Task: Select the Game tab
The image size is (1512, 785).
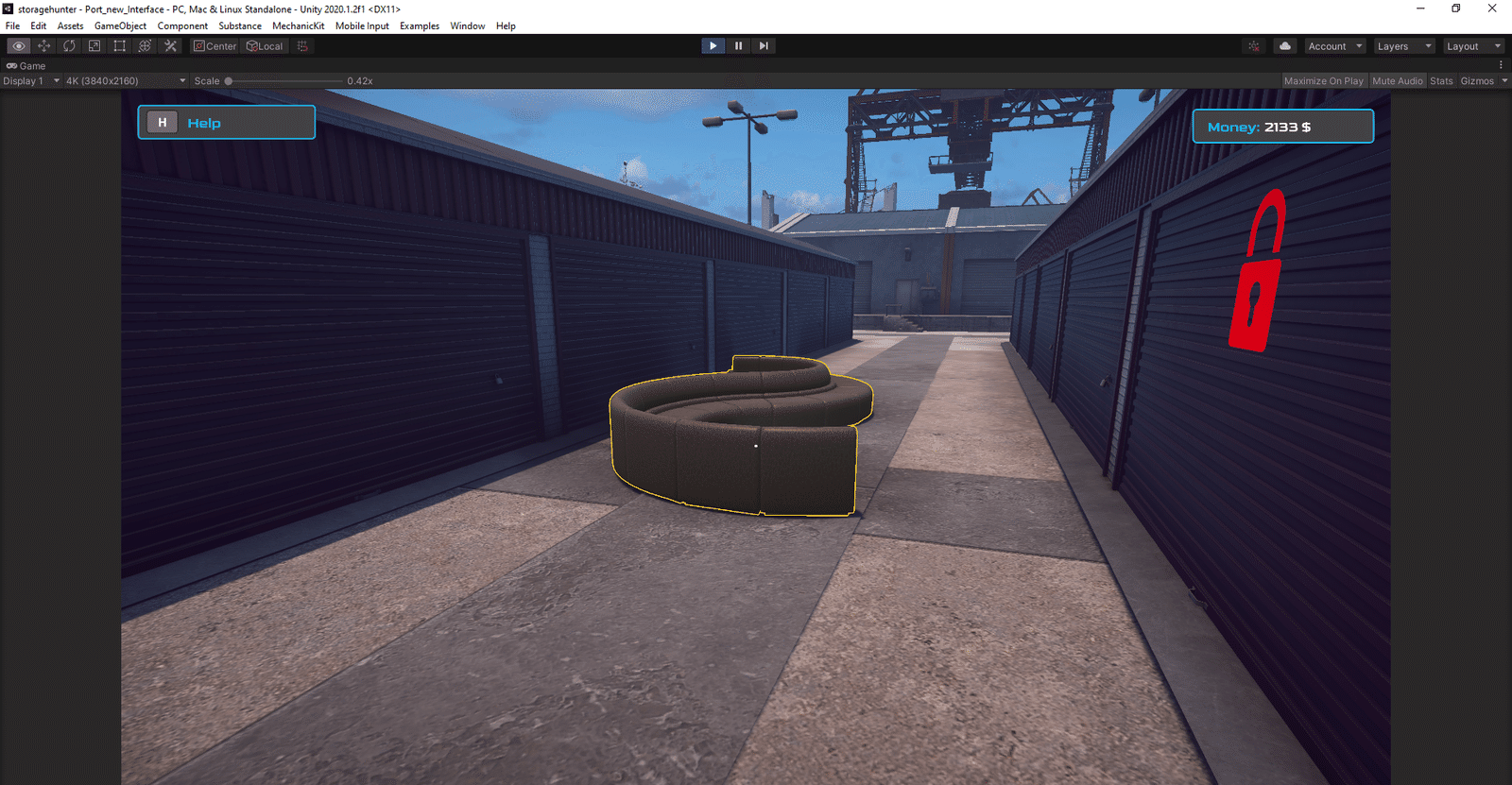Action: pyautogui.click(x=26, y=65)
